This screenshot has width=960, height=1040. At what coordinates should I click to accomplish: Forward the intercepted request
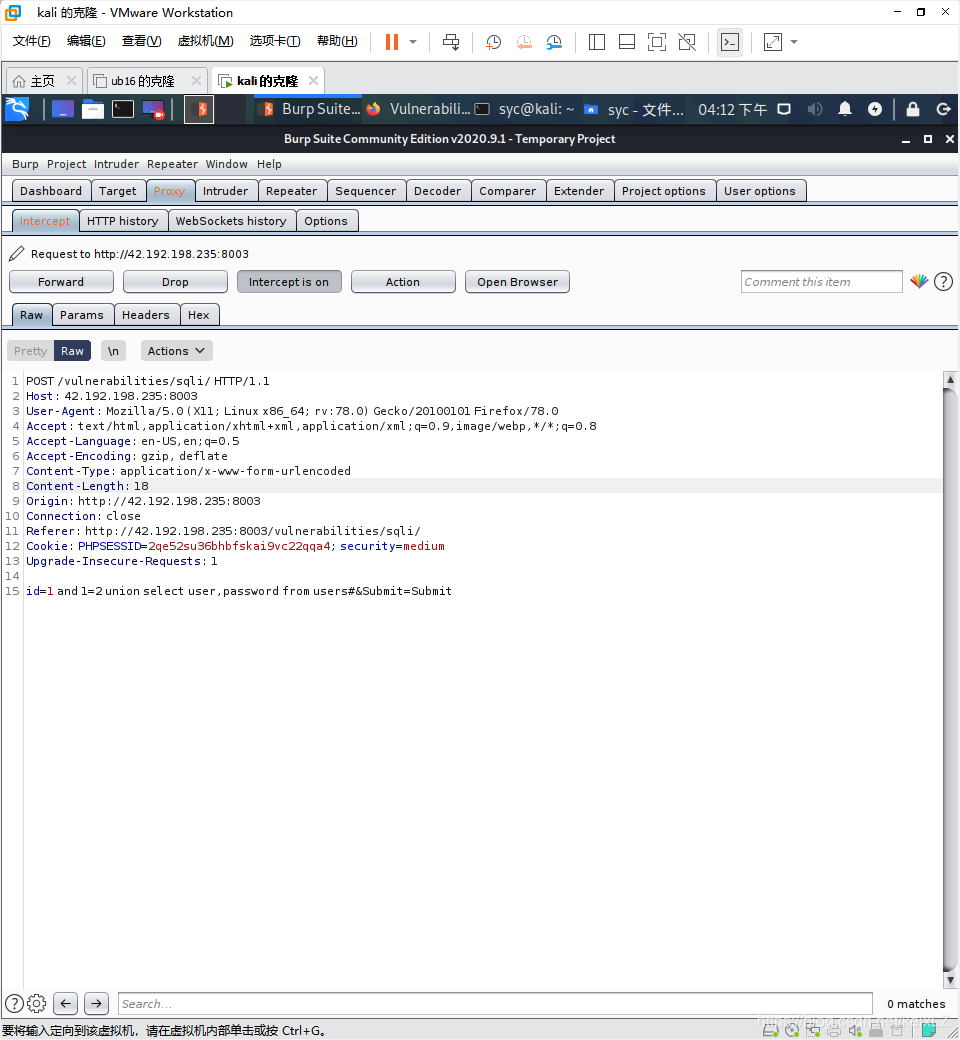pyautogui.click(x=61, y=282)
